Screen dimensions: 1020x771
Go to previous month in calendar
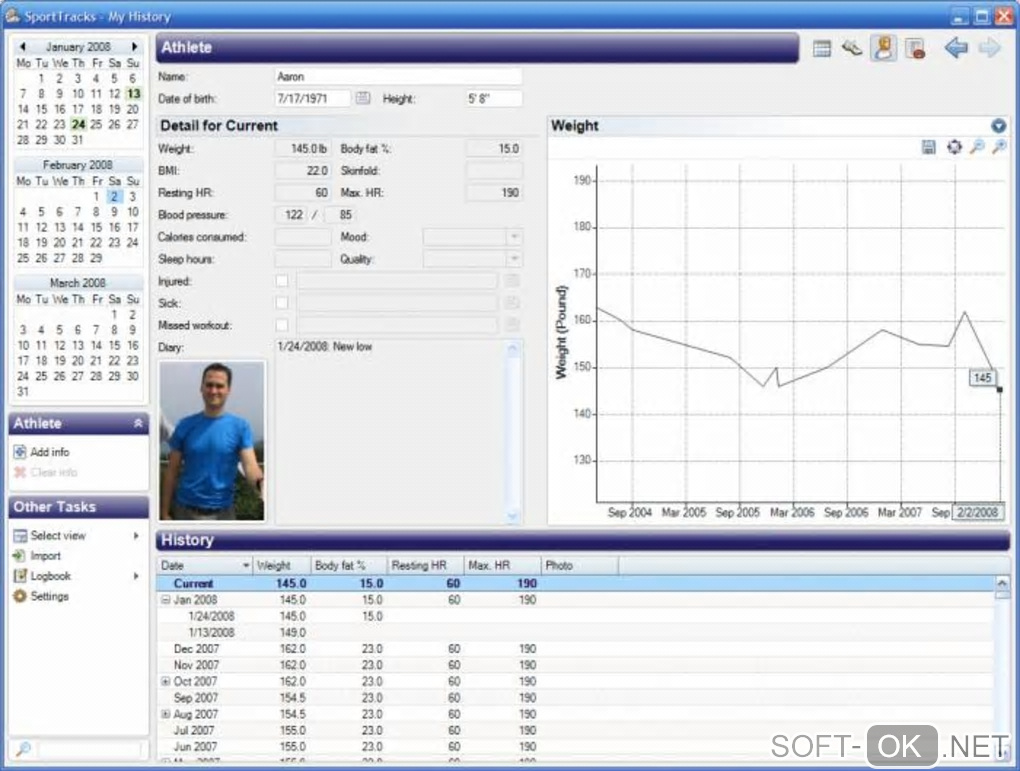click(x=23, y=47)
